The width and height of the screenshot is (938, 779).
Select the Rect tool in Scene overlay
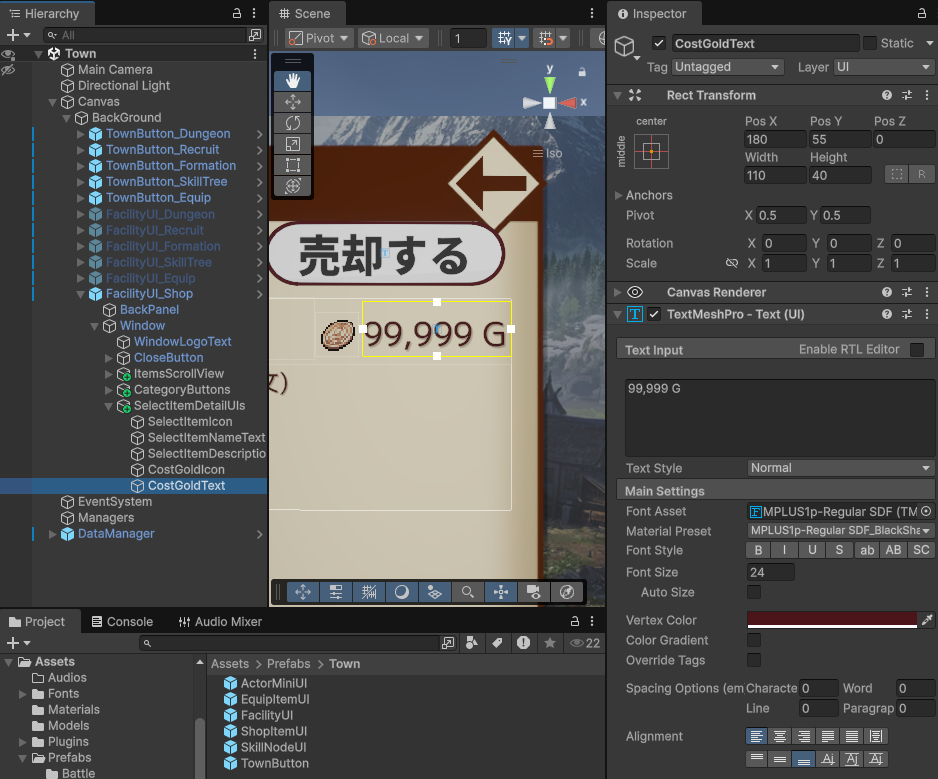(x=292, y=165)
